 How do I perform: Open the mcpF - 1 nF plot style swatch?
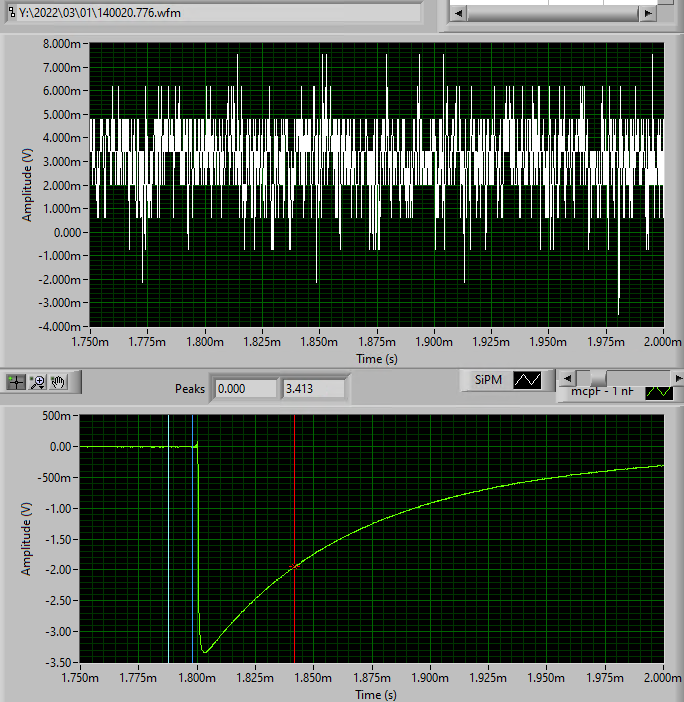pyautogui.click(x=659, y=393)
